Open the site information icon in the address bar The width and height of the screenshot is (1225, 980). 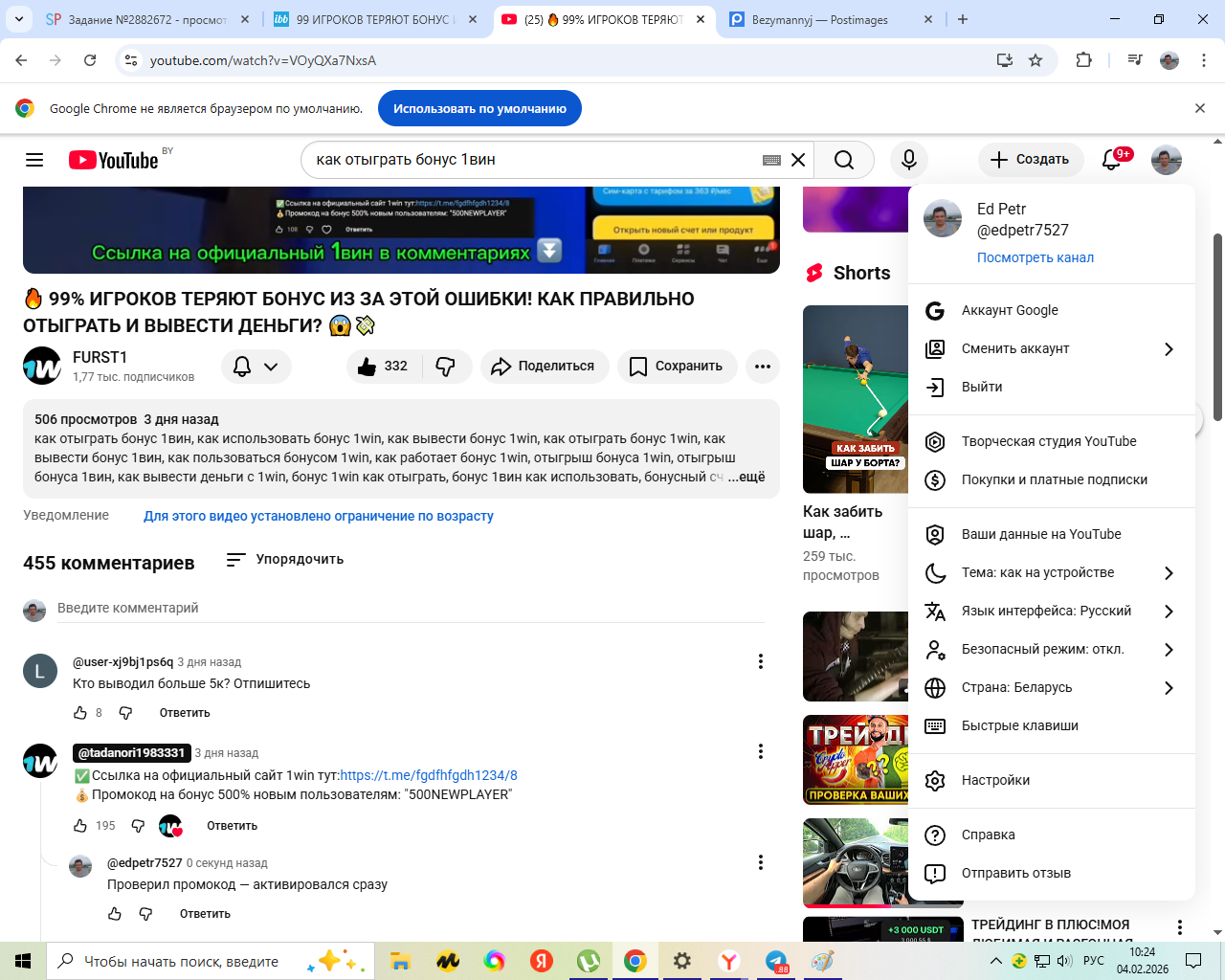(x=131, y=60)
